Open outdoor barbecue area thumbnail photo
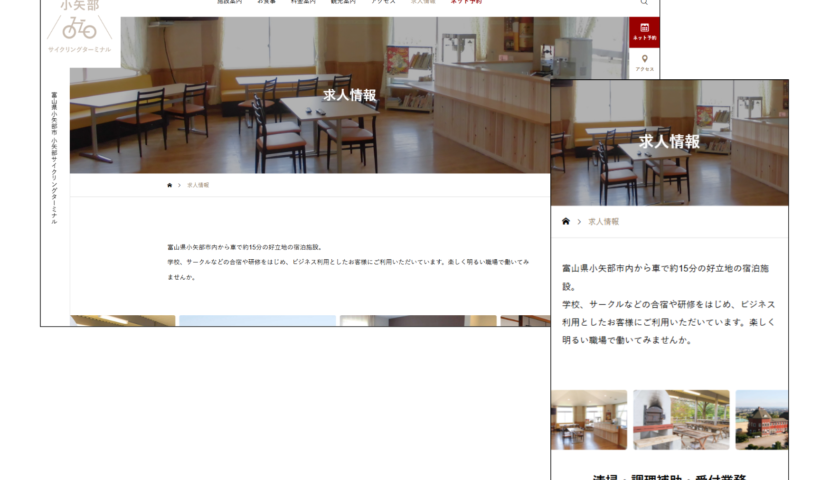Screen dimensions: 830x480 (681, 419)
